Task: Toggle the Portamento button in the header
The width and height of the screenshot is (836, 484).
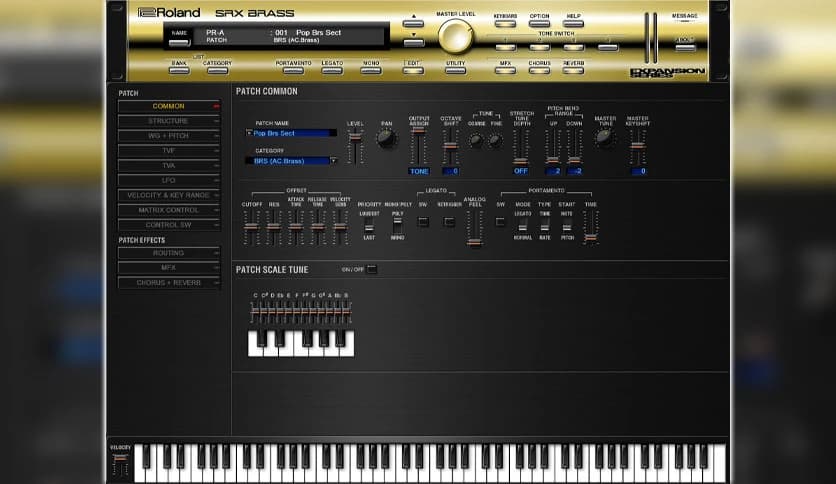Action: coord(293,70)
